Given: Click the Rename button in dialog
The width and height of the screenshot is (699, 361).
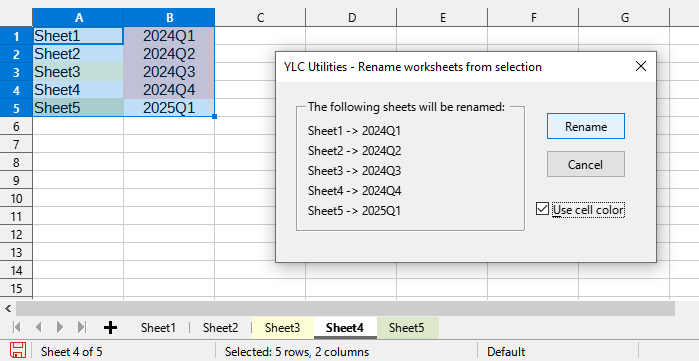Looking at the screenshot, I should pos(585,126).
